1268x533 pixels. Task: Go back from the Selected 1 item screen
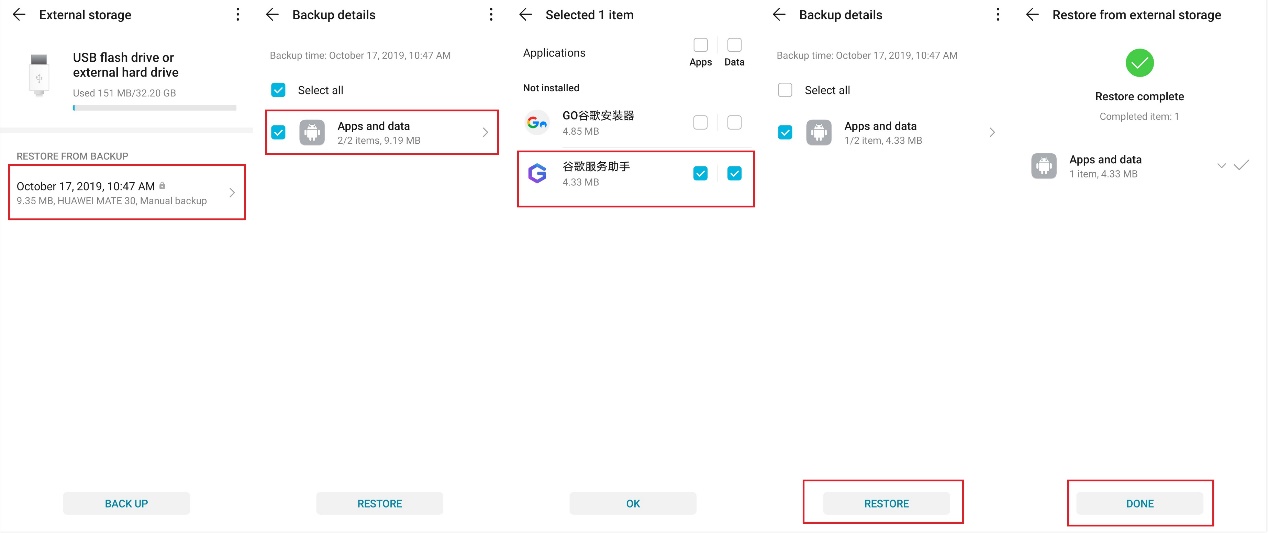[526, 15]
